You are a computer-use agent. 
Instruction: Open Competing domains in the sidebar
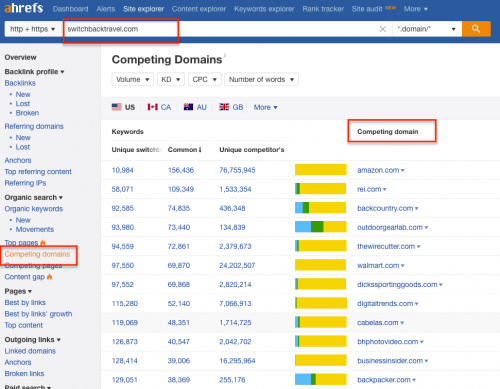pyautogui.click(x=37, y=254)
